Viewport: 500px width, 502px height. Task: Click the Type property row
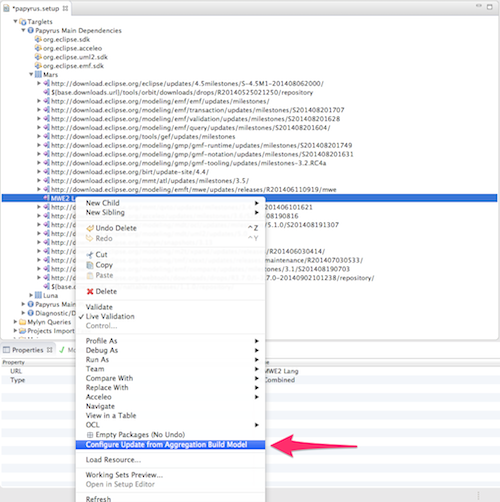coord(250,380)
